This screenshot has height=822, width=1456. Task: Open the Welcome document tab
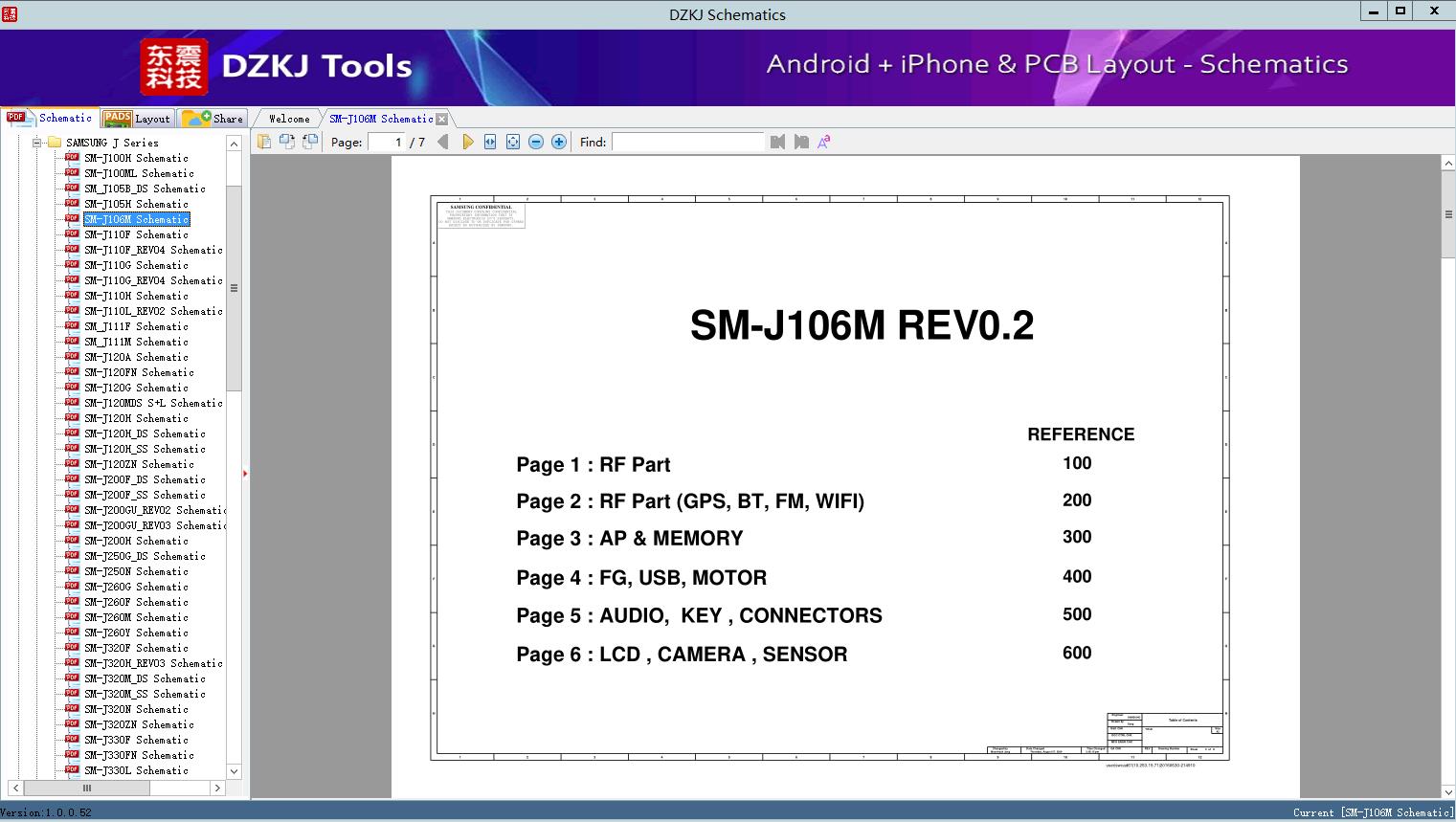[289, 119]
